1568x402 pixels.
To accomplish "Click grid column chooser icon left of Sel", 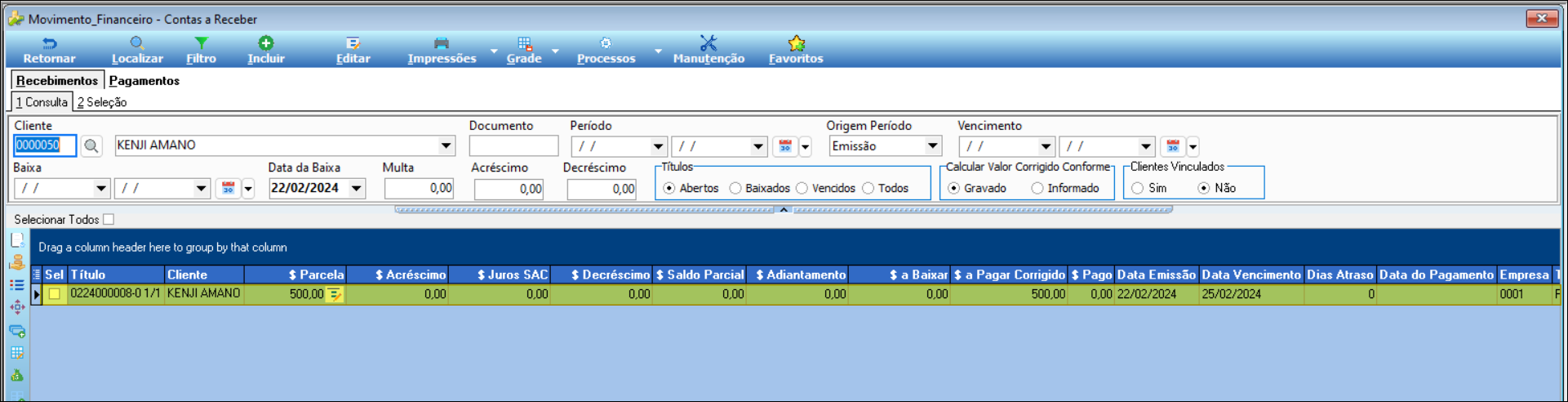I will pyautogui.click(x=36, y=275).
